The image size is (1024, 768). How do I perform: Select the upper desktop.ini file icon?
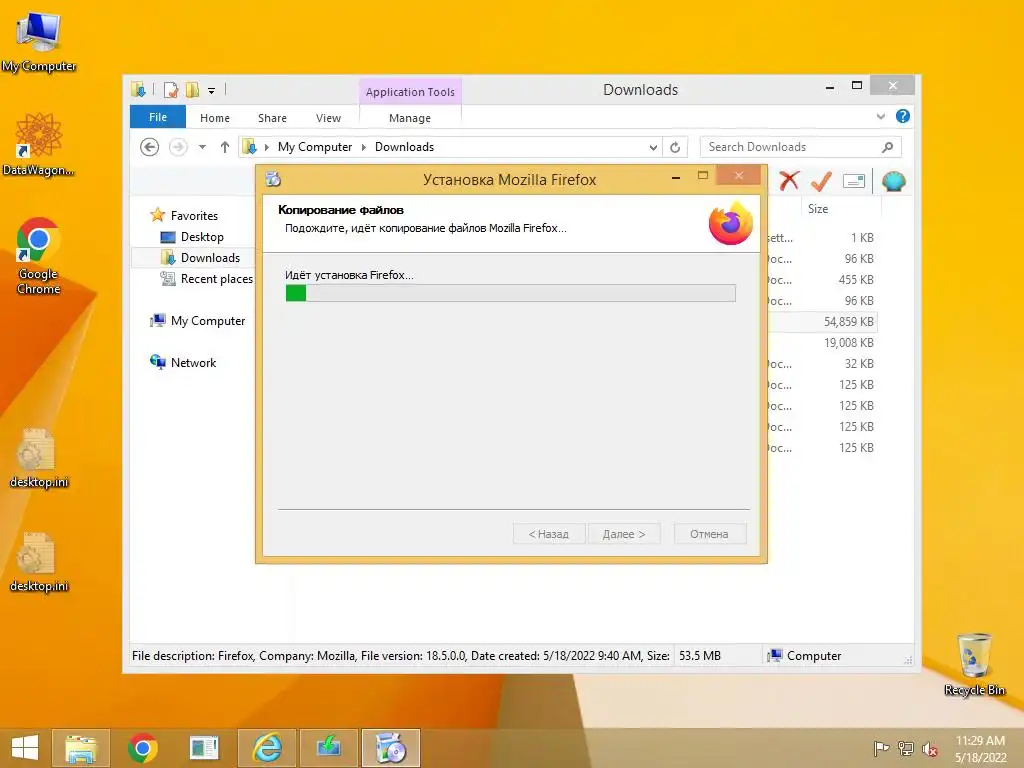(x=39, y=458)
